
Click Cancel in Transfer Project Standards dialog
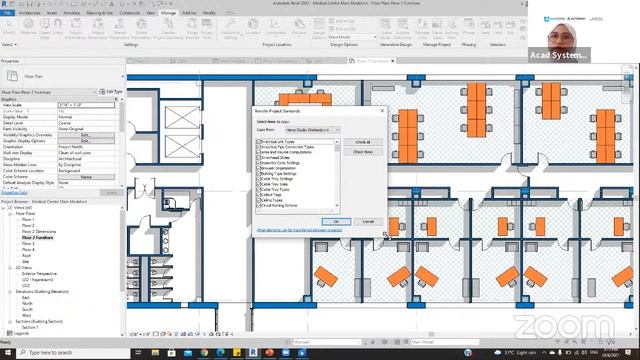(x=368, y=222)
